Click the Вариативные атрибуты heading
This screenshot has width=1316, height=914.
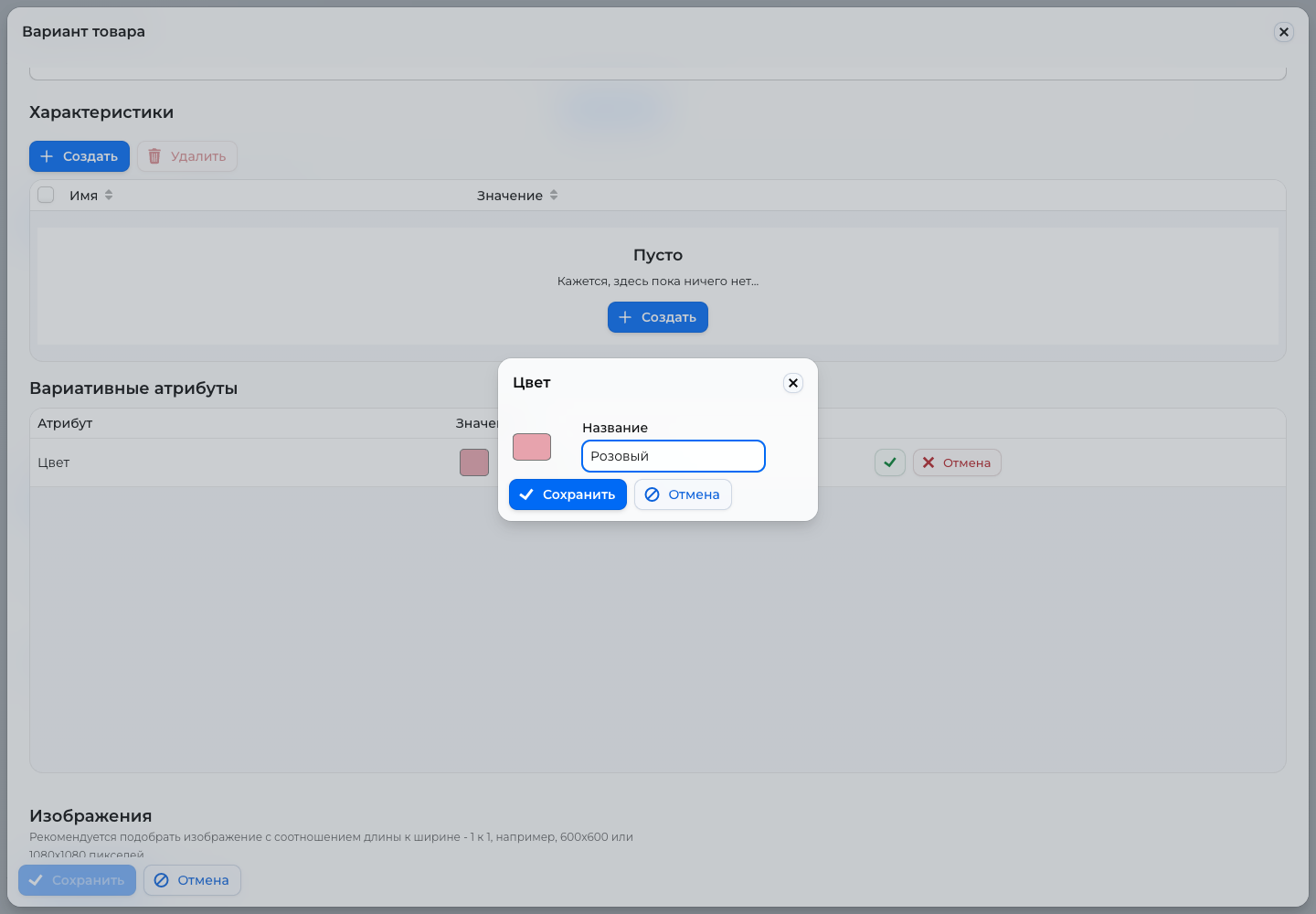click(x=133, y=388)
